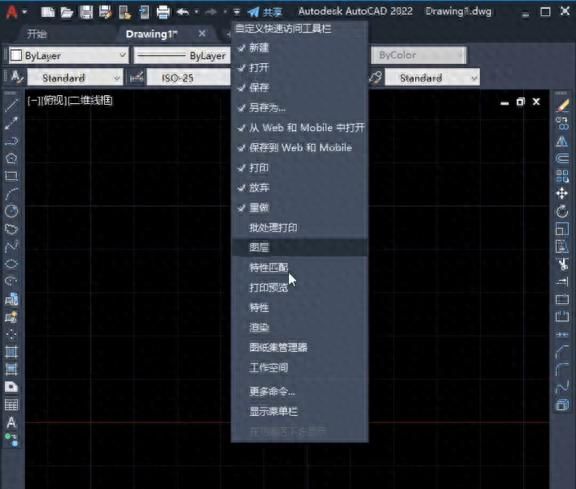Click the Undo arrow icon
This screenshot has height=489, width=576.
coord(183,12)
